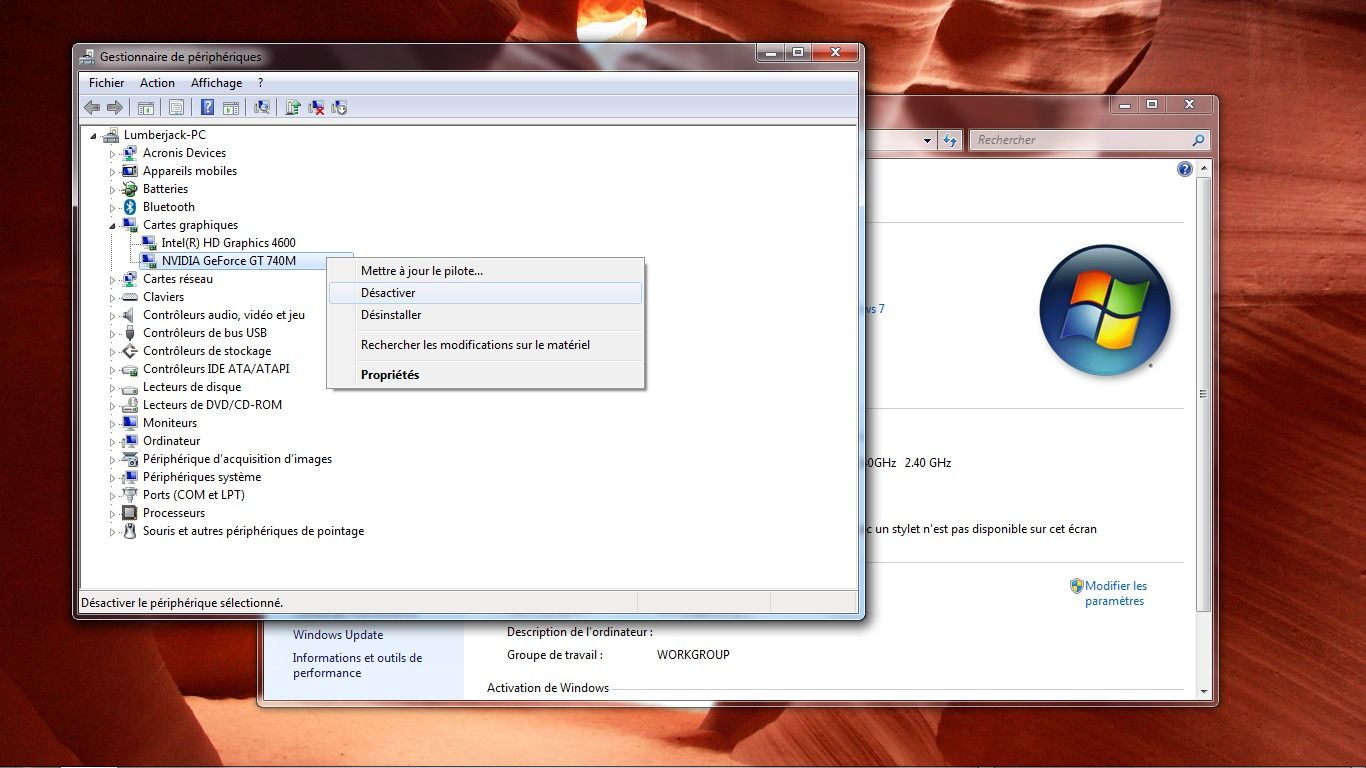The height and width of the screenshot is (768, 1366).
Task: Open Informations et outils de performance
Action: click(357, 665)
